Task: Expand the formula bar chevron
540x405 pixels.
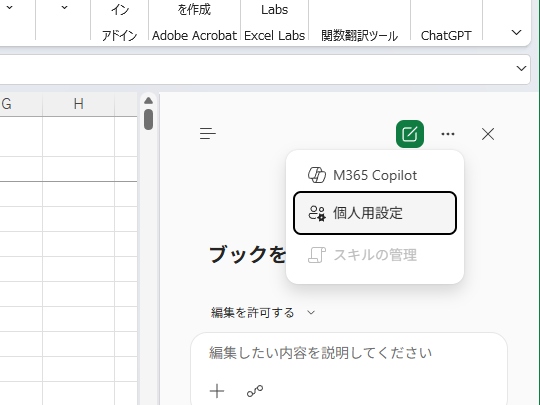Action: (x=521, y=69)
